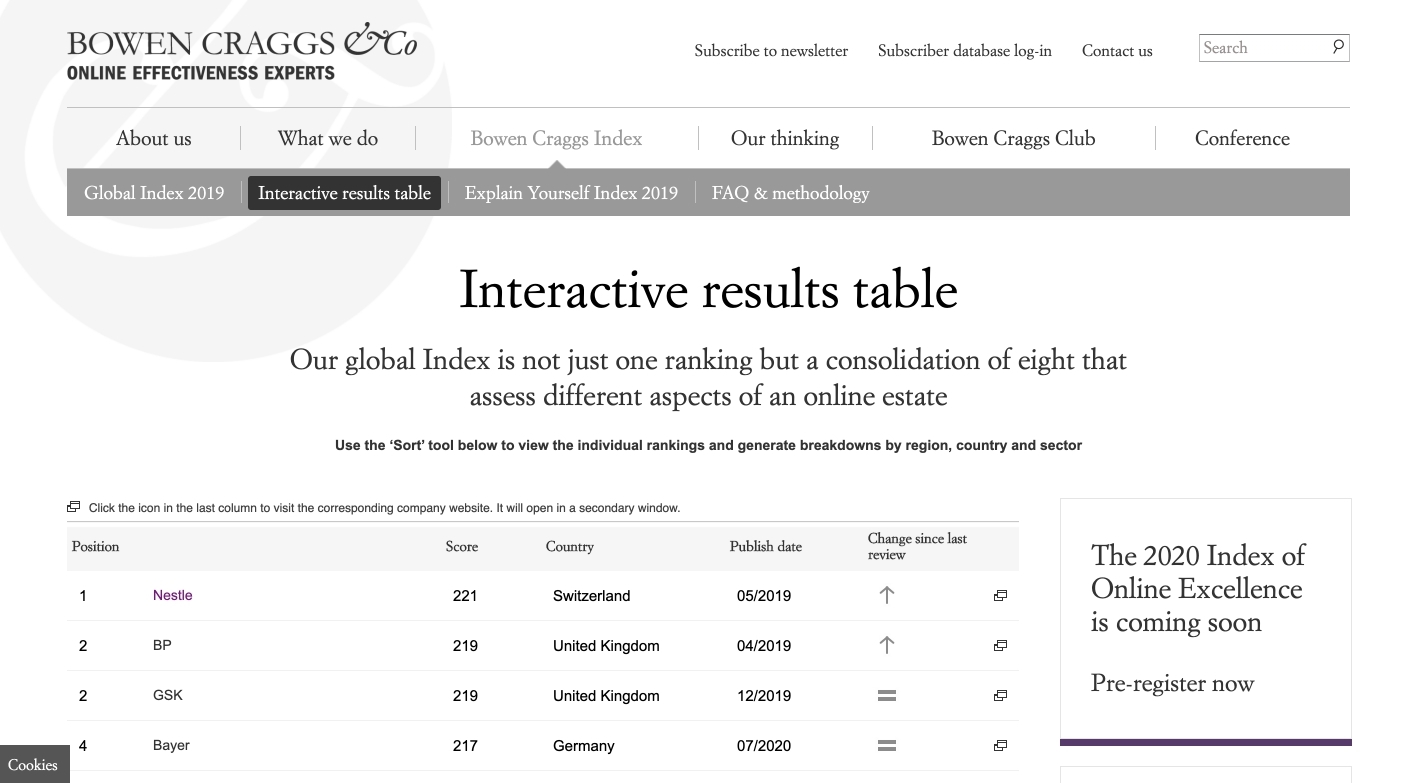The image size is (1418, 783).
Task: Click the upward change arrow in Nestle row
Action: point(886,595)
